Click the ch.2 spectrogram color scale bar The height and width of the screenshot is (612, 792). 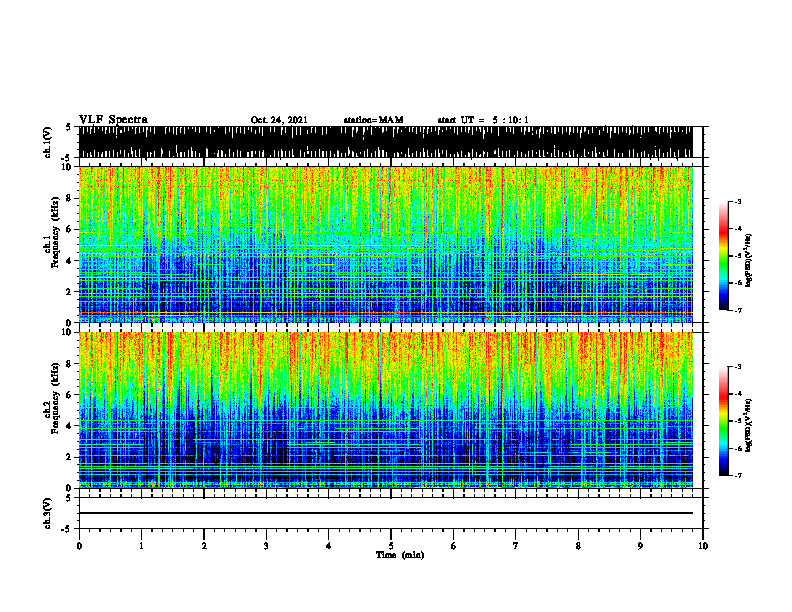pos(724,421)
